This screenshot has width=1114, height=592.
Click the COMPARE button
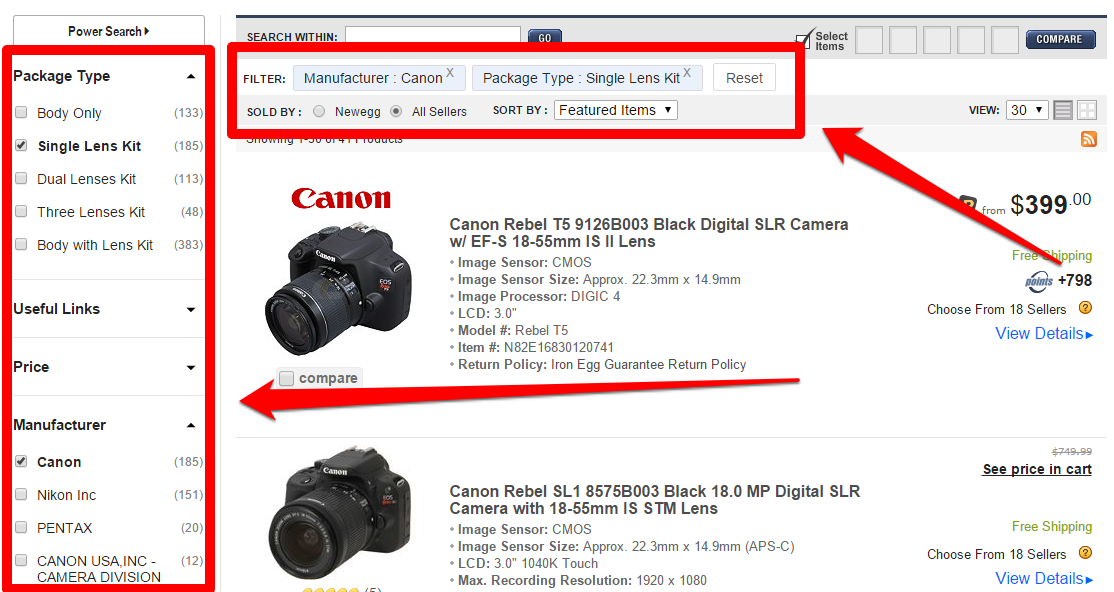(1059, 39)
